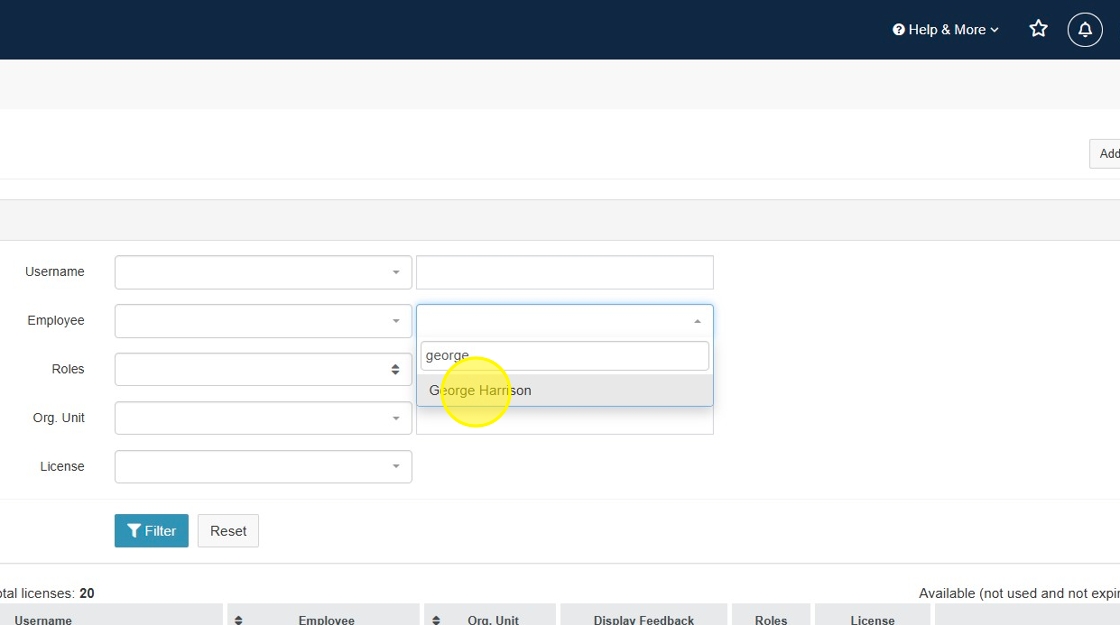Click the Add button
Screen dimensions: 1120x625
pyautogui.click(x=1106, y=154)
